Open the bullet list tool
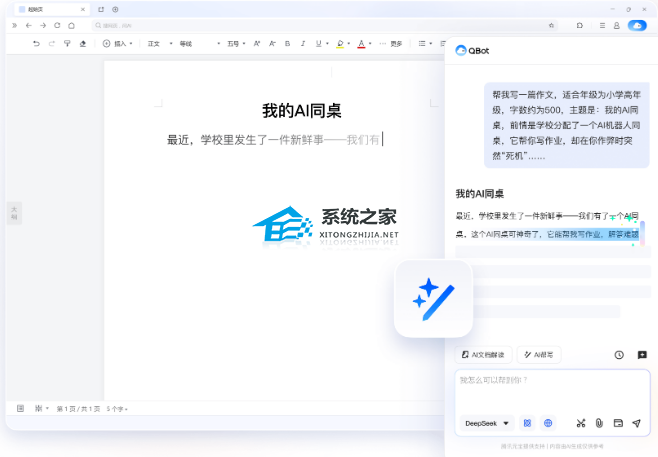Image resolution: width=658 pixels, height=457 pixels. (422, 43)
